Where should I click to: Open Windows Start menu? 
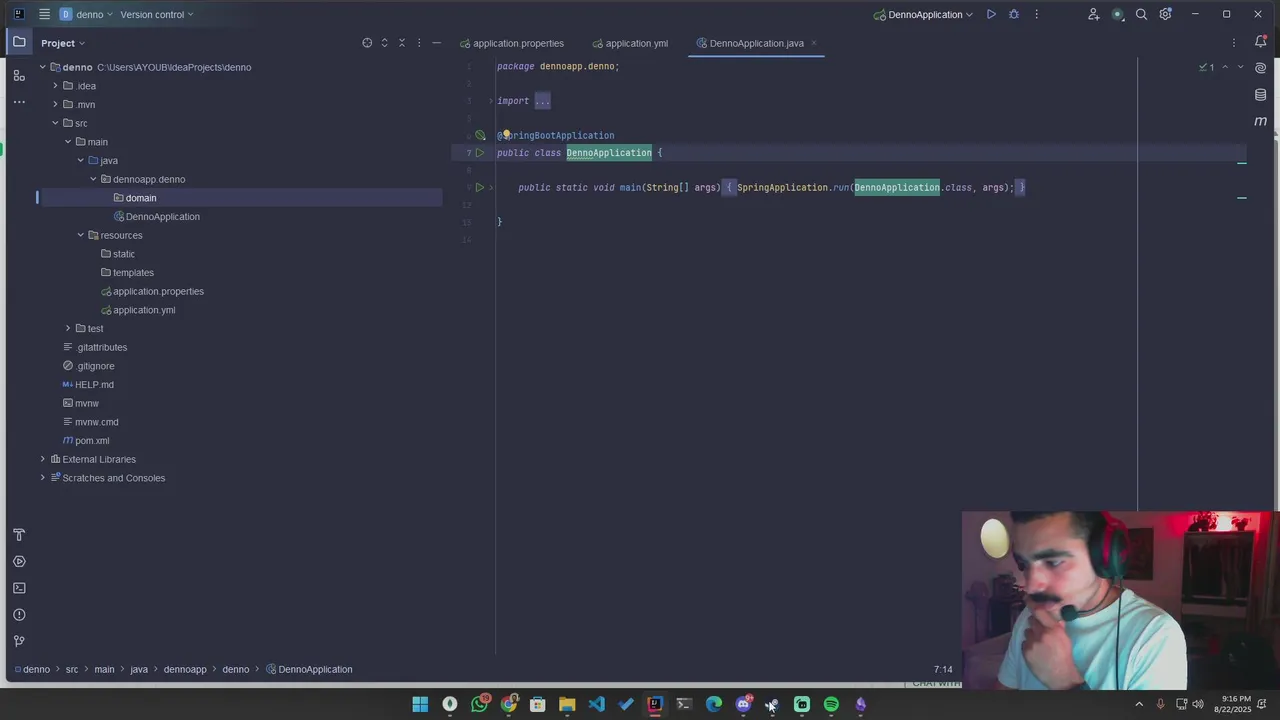(420, 704)
